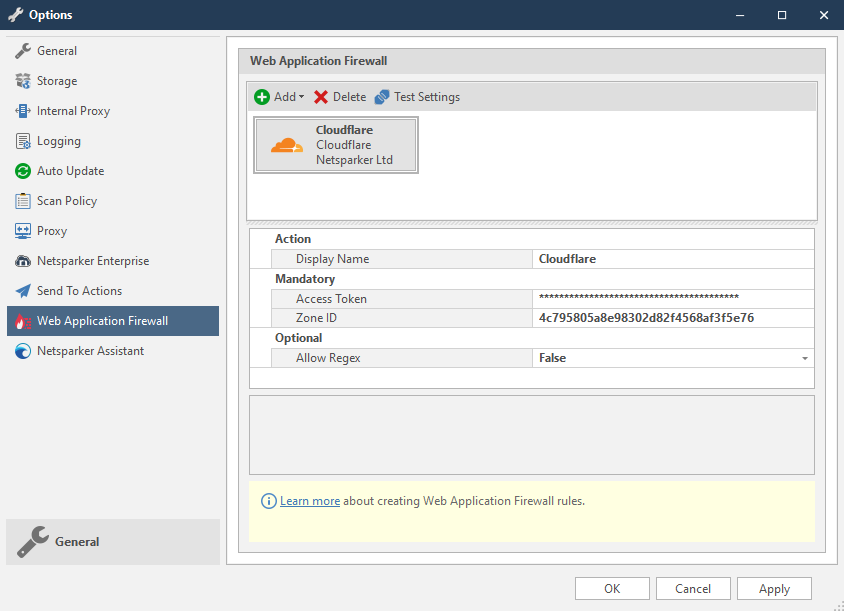Open Internal Proxy settings icon
The image size is (844, 611).
[x=23, y=111]
